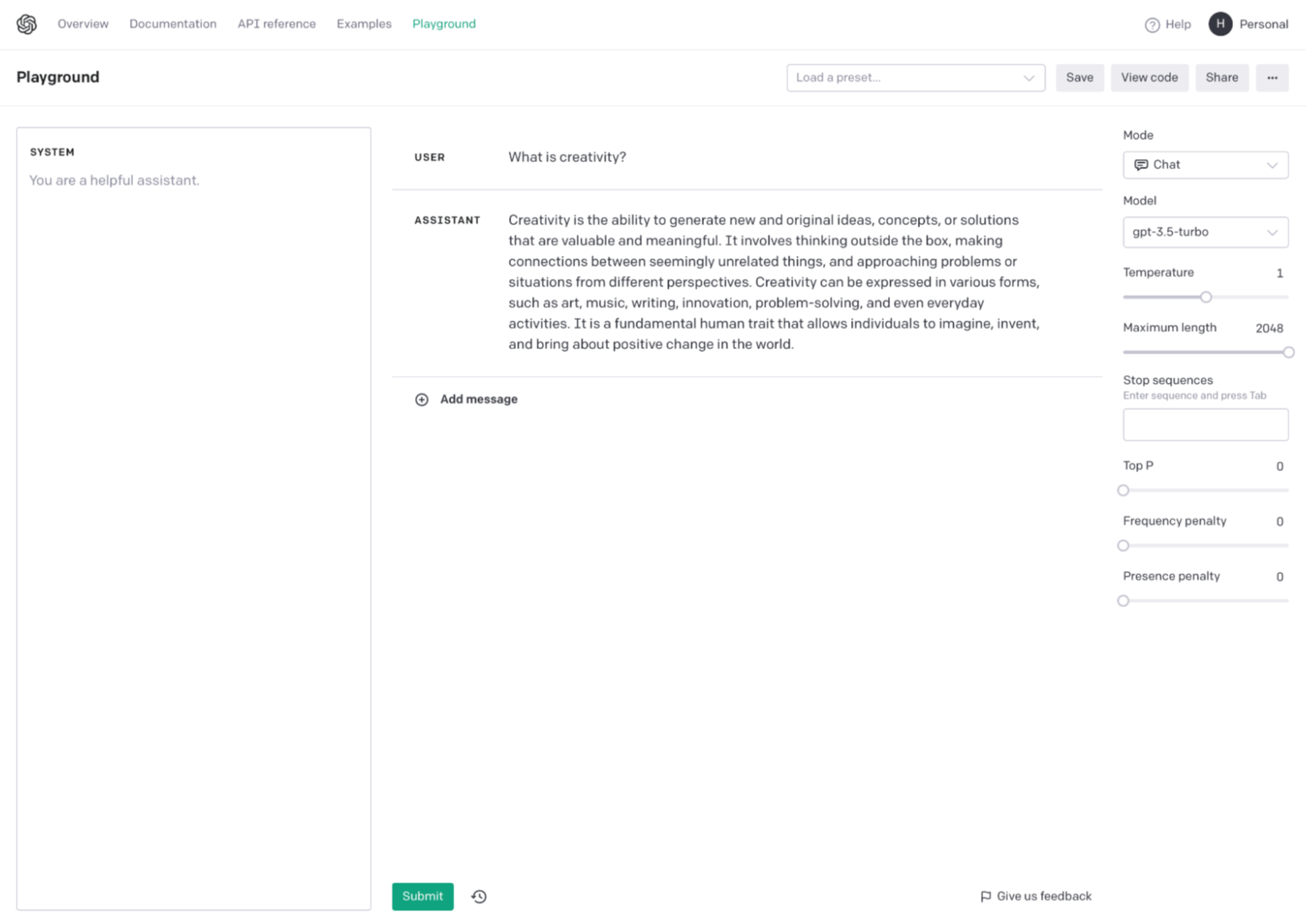This screenshot has height=924, width=1306.
Task: Click the Share button
Action: [1221, 78]
